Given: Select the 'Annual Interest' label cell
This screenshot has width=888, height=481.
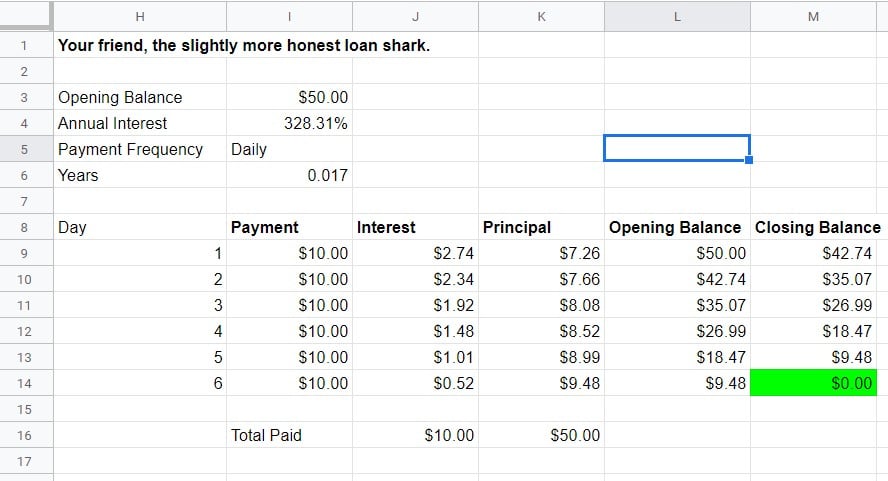Looking at the screenshot, I should click(140, 124).
